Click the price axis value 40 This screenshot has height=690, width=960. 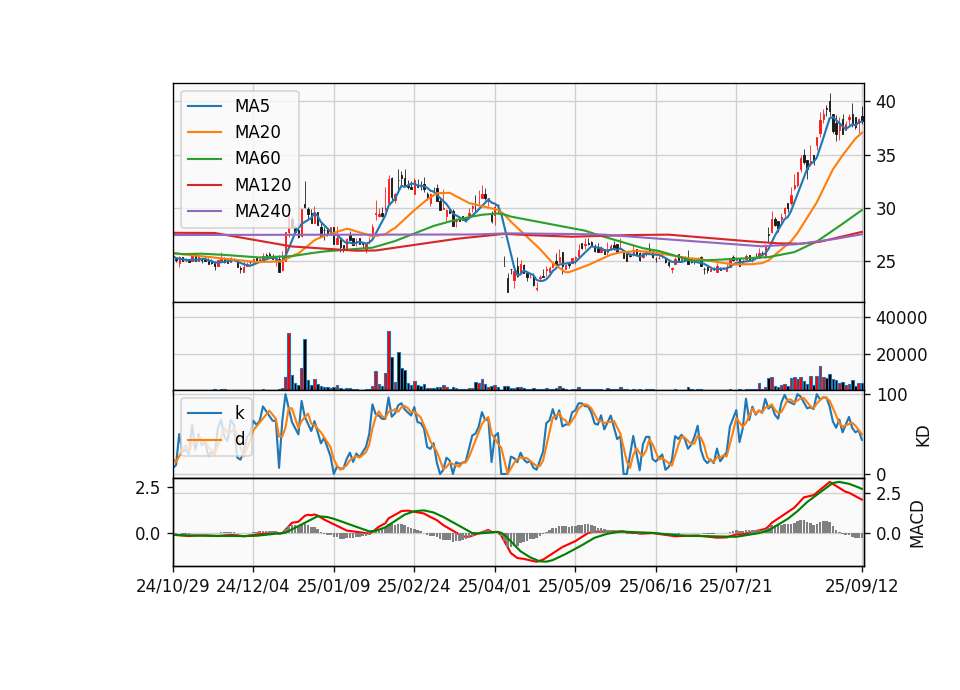pos(886,102)
